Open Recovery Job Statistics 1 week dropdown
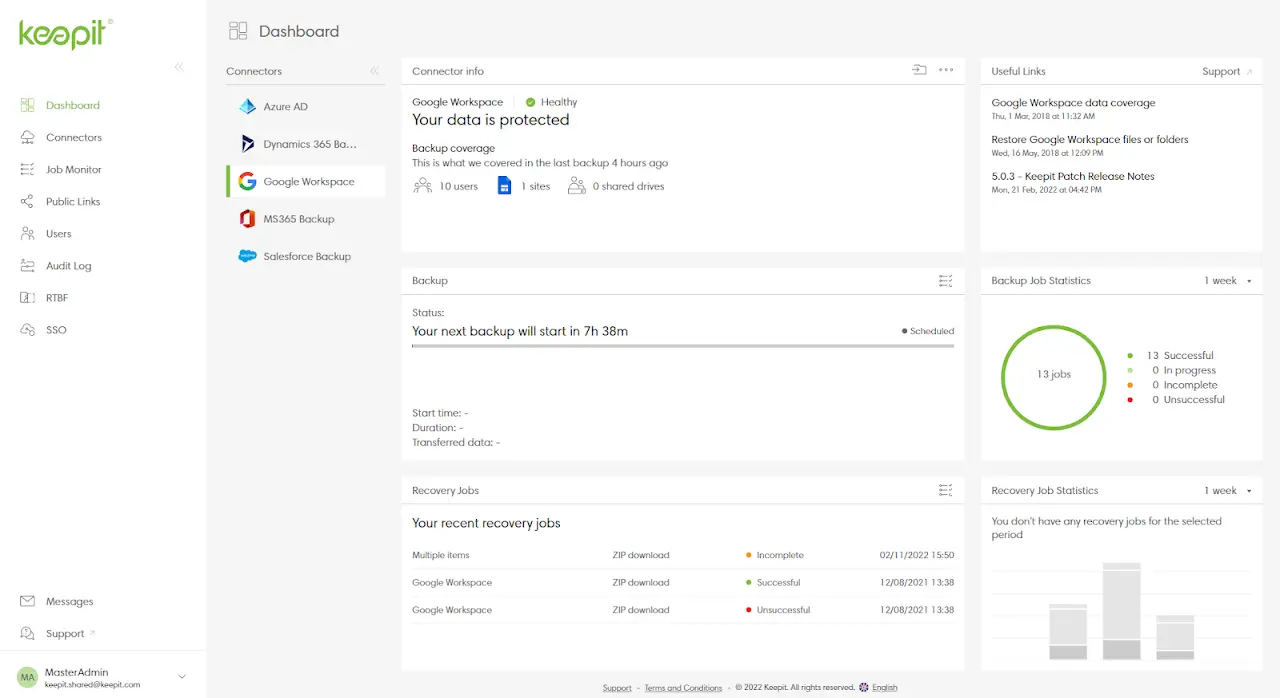 click(x=1228, y=491)
